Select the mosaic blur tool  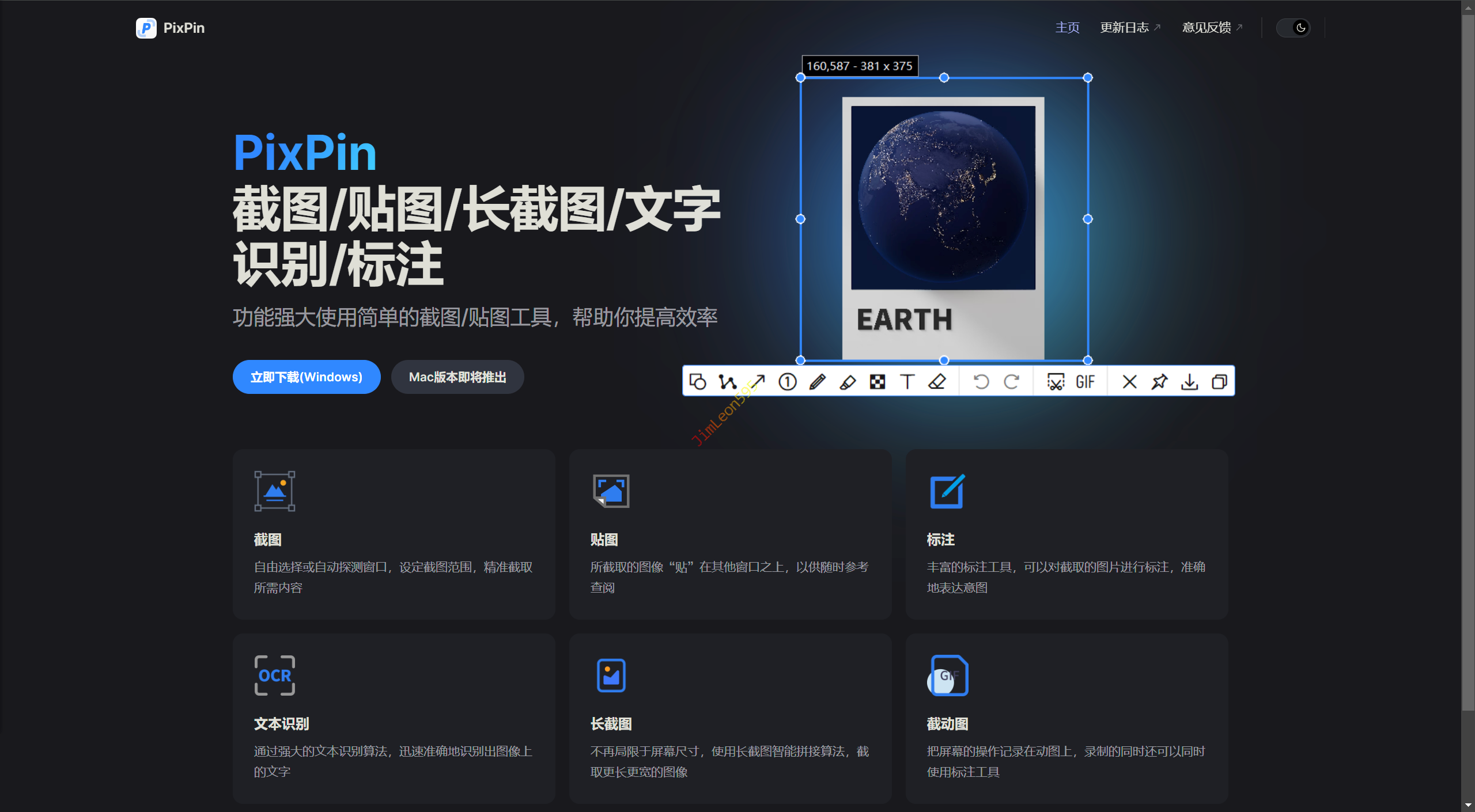click(x=878, y=382)
